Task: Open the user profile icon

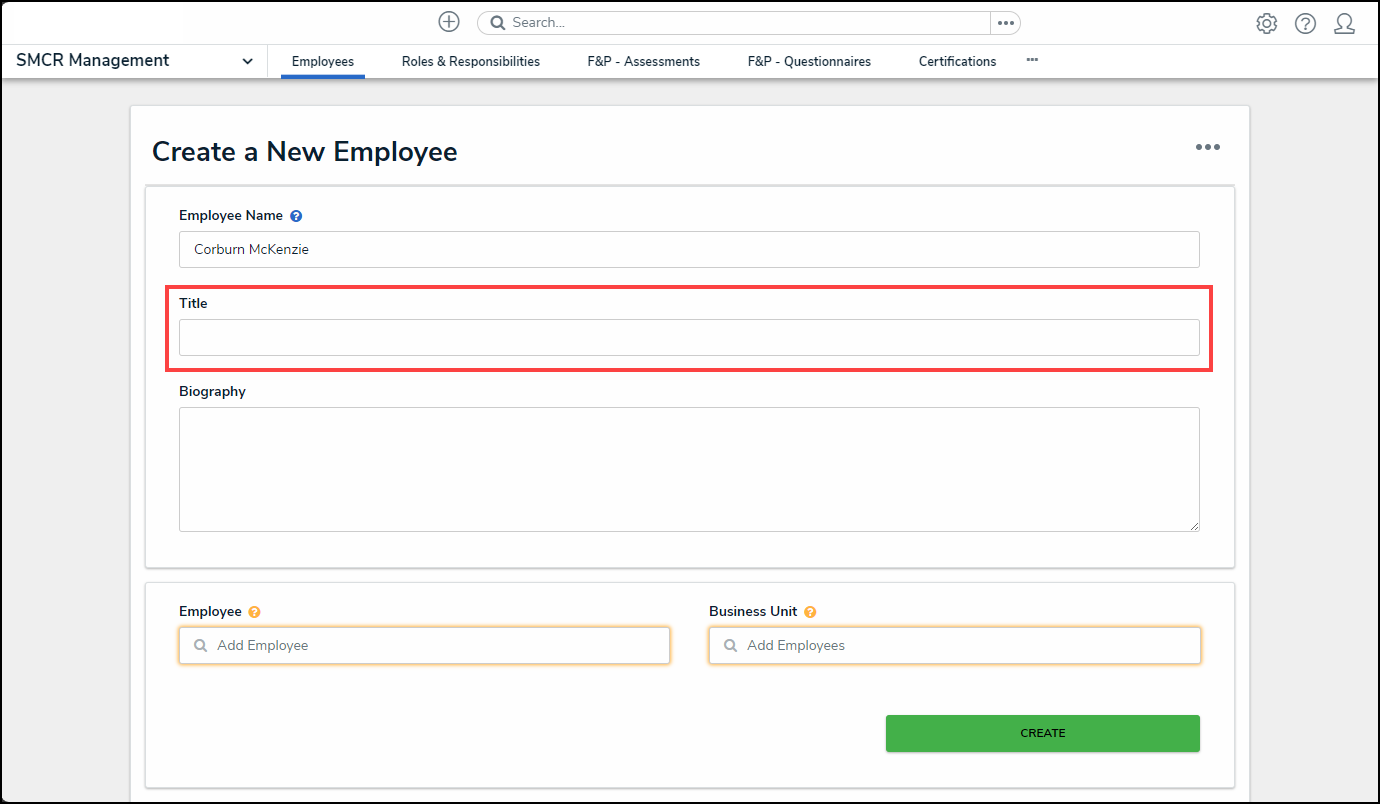Action: 1344,23
